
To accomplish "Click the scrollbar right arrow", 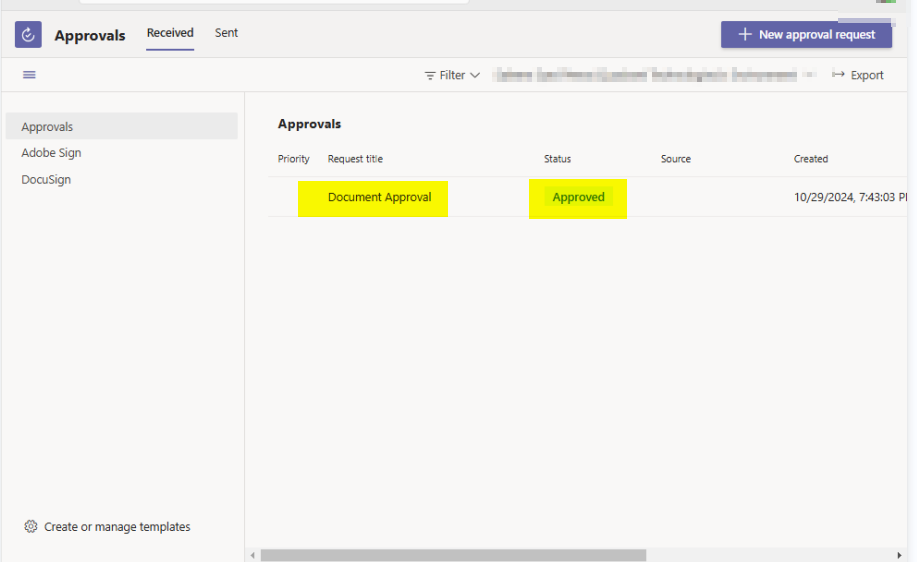I will [899, 555].
